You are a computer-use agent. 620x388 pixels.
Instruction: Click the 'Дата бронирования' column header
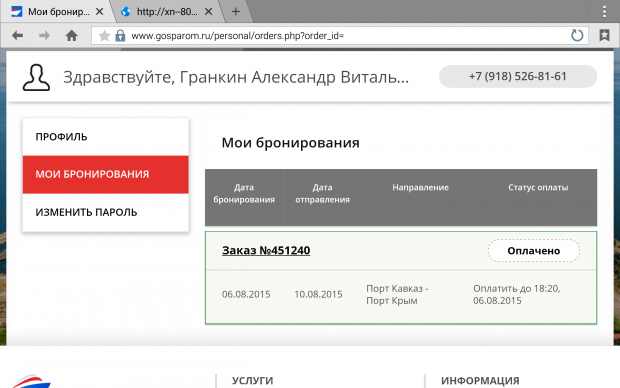click(x=244, y=193)
